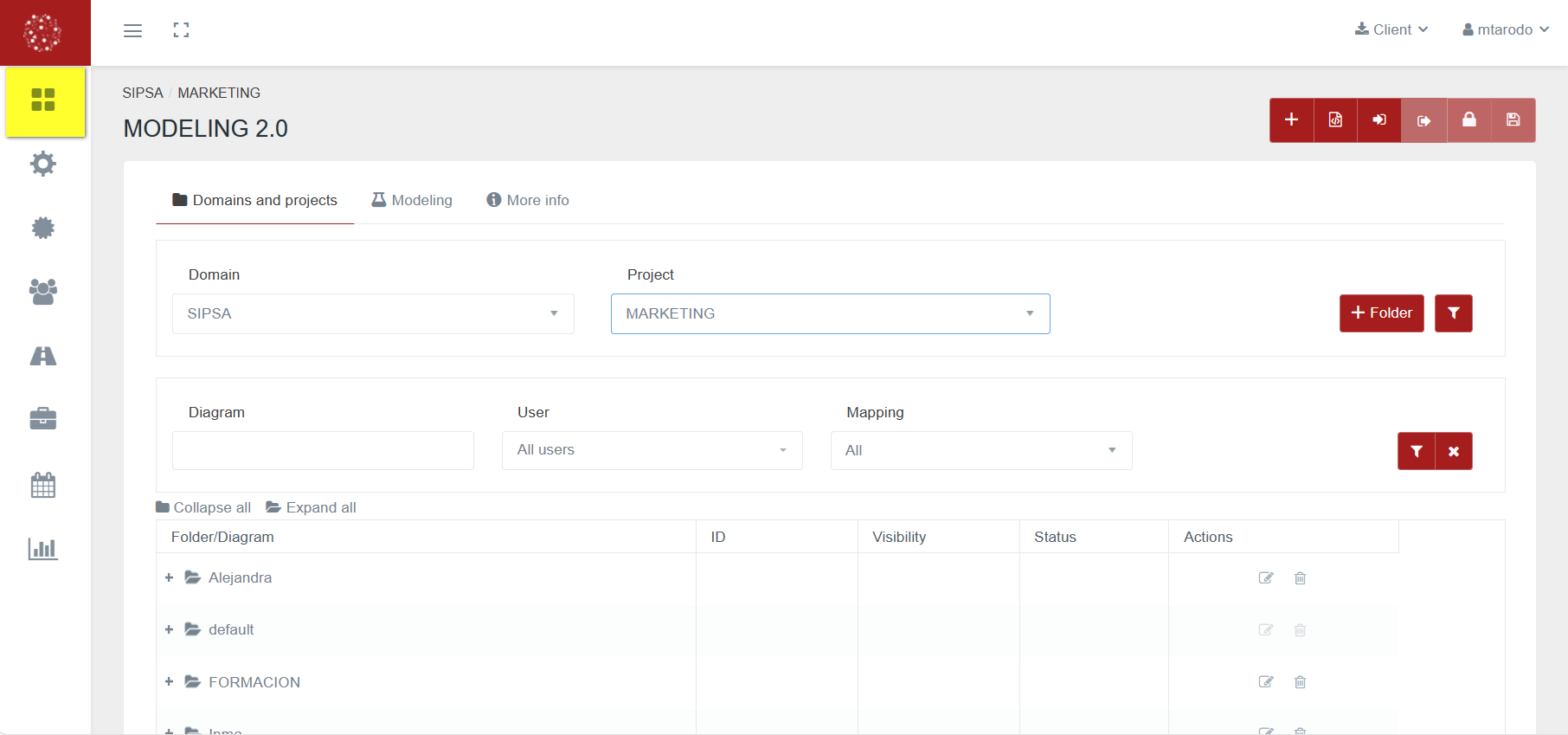
Task: Toggle fullscreen mode
Action: [x=181, y=30]
